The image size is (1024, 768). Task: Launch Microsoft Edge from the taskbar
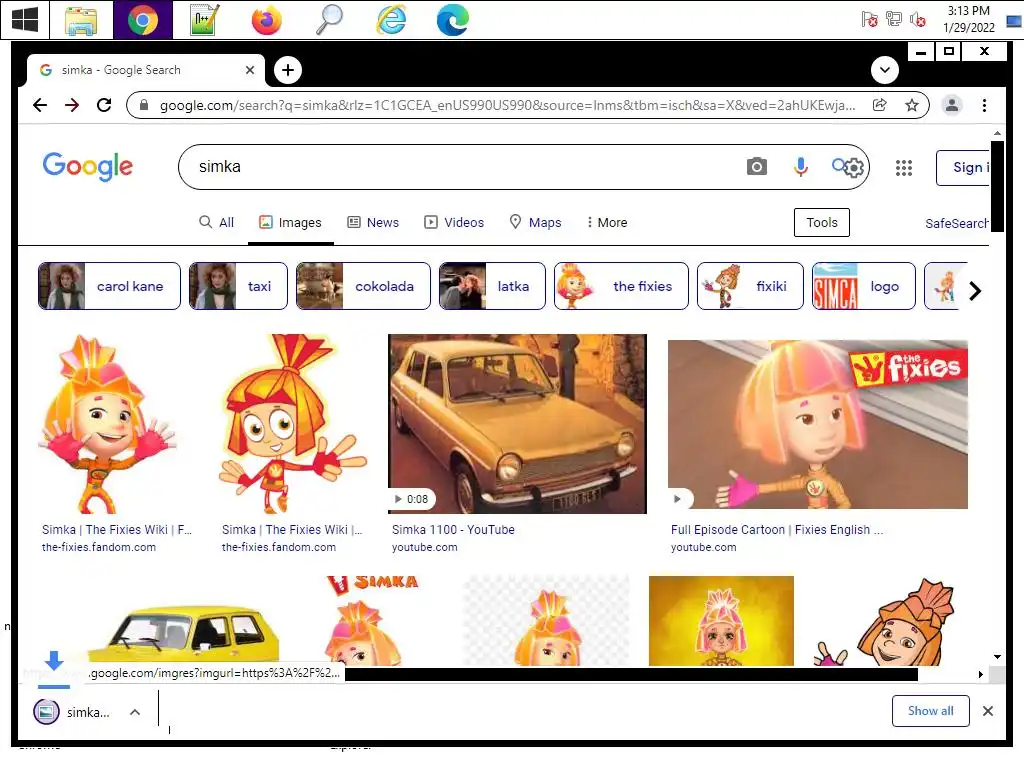tap(453, 20)
